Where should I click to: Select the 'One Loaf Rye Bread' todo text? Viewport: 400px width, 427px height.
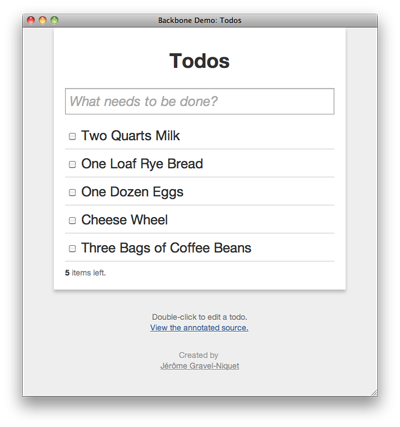[x=142, y=164]
